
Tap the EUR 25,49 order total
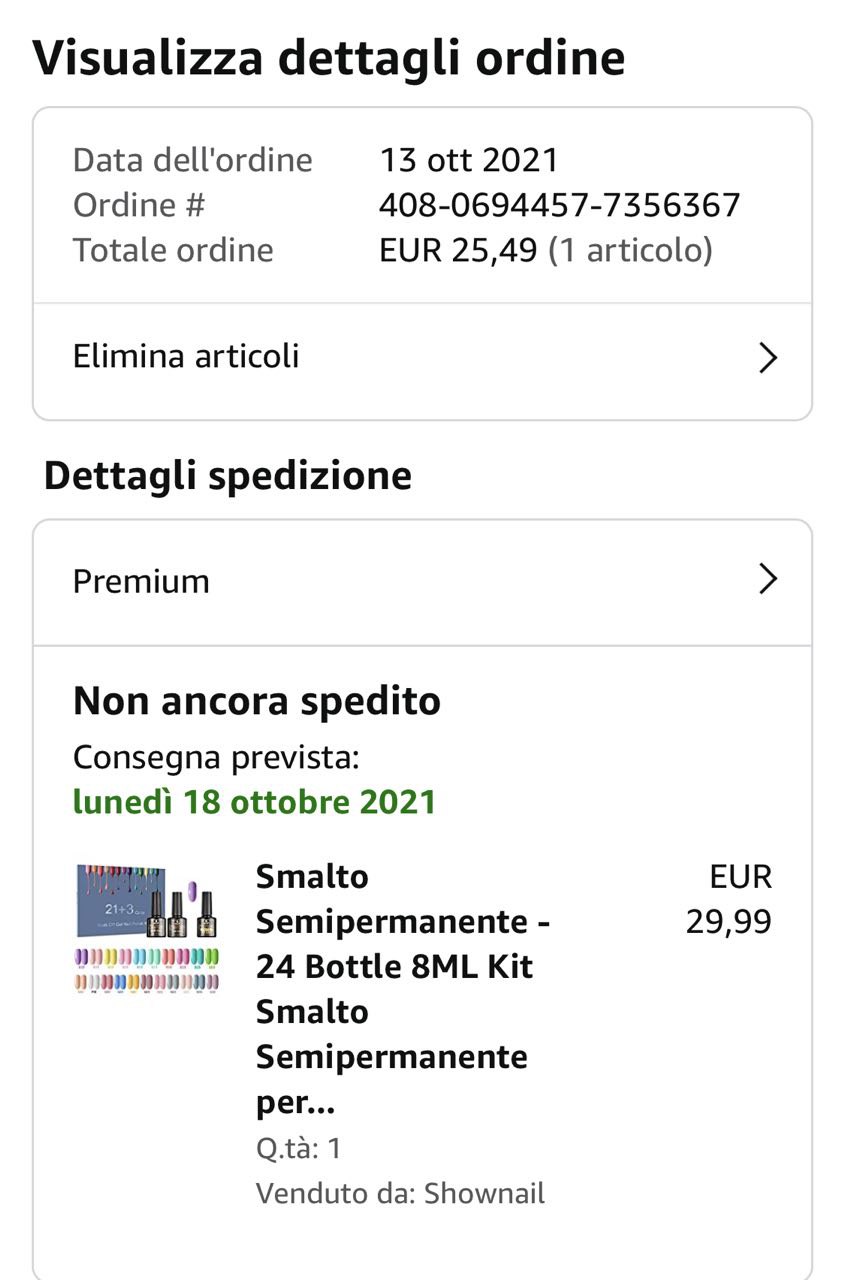458,250
